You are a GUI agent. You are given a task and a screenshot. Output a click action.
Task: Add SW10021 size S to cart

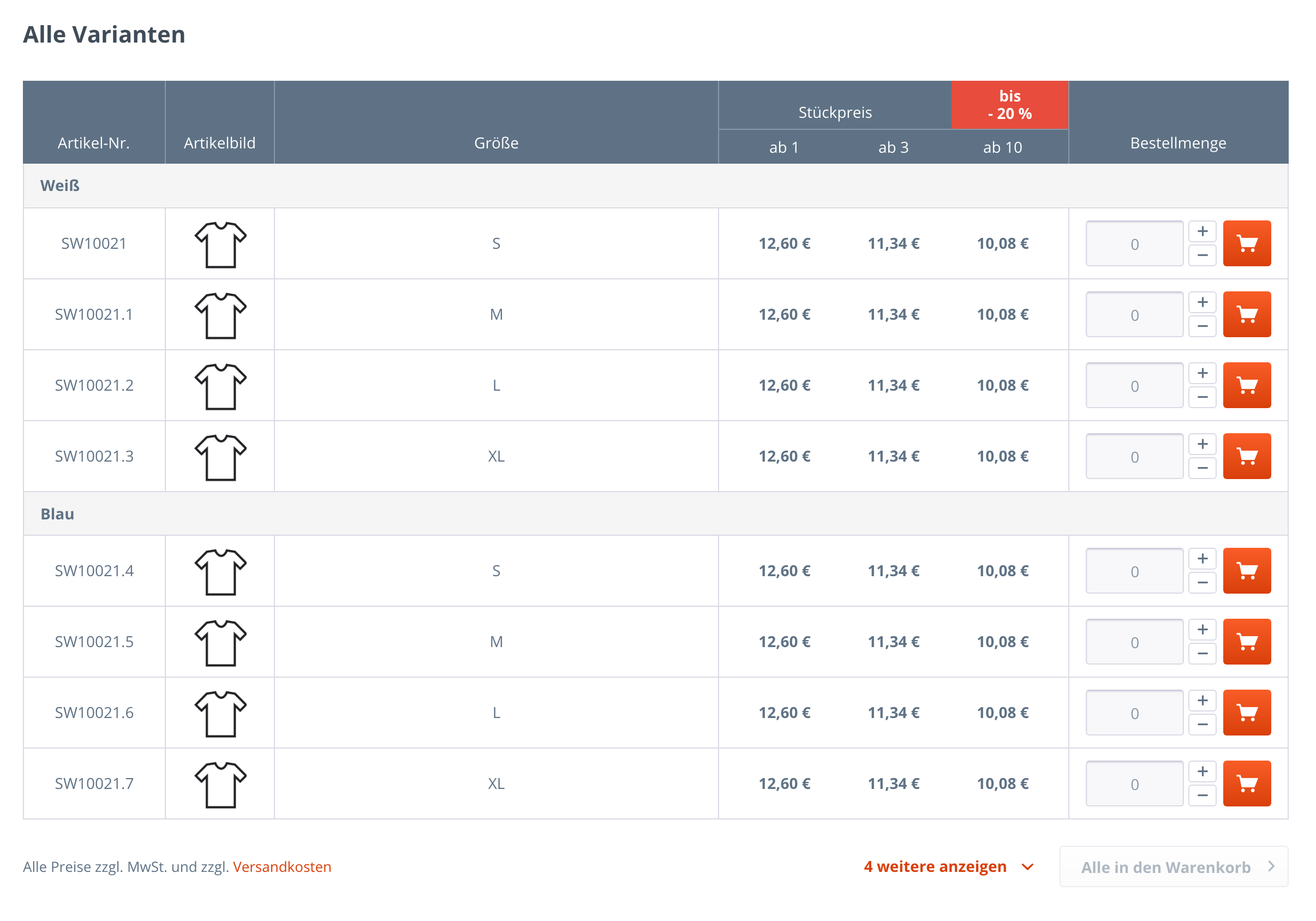tap(1247, 243)
